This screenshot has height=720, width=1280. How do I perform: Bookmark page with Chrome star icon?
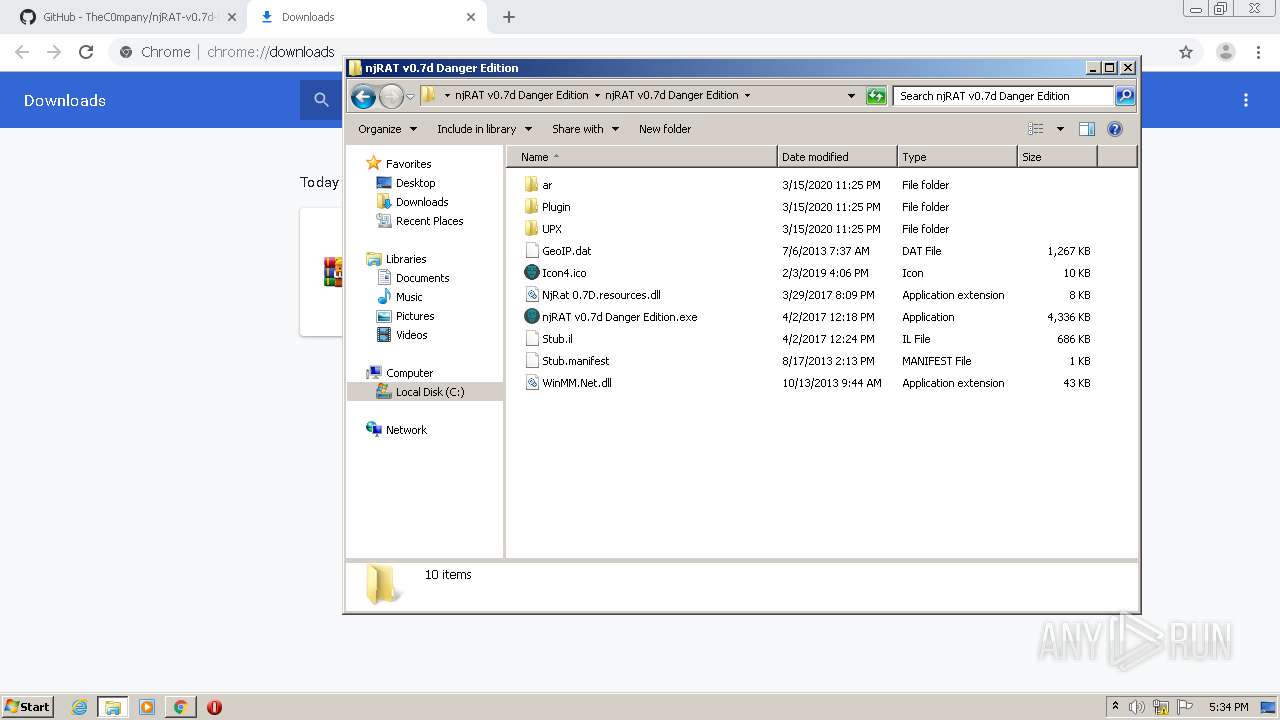(x=1186, y=52)
